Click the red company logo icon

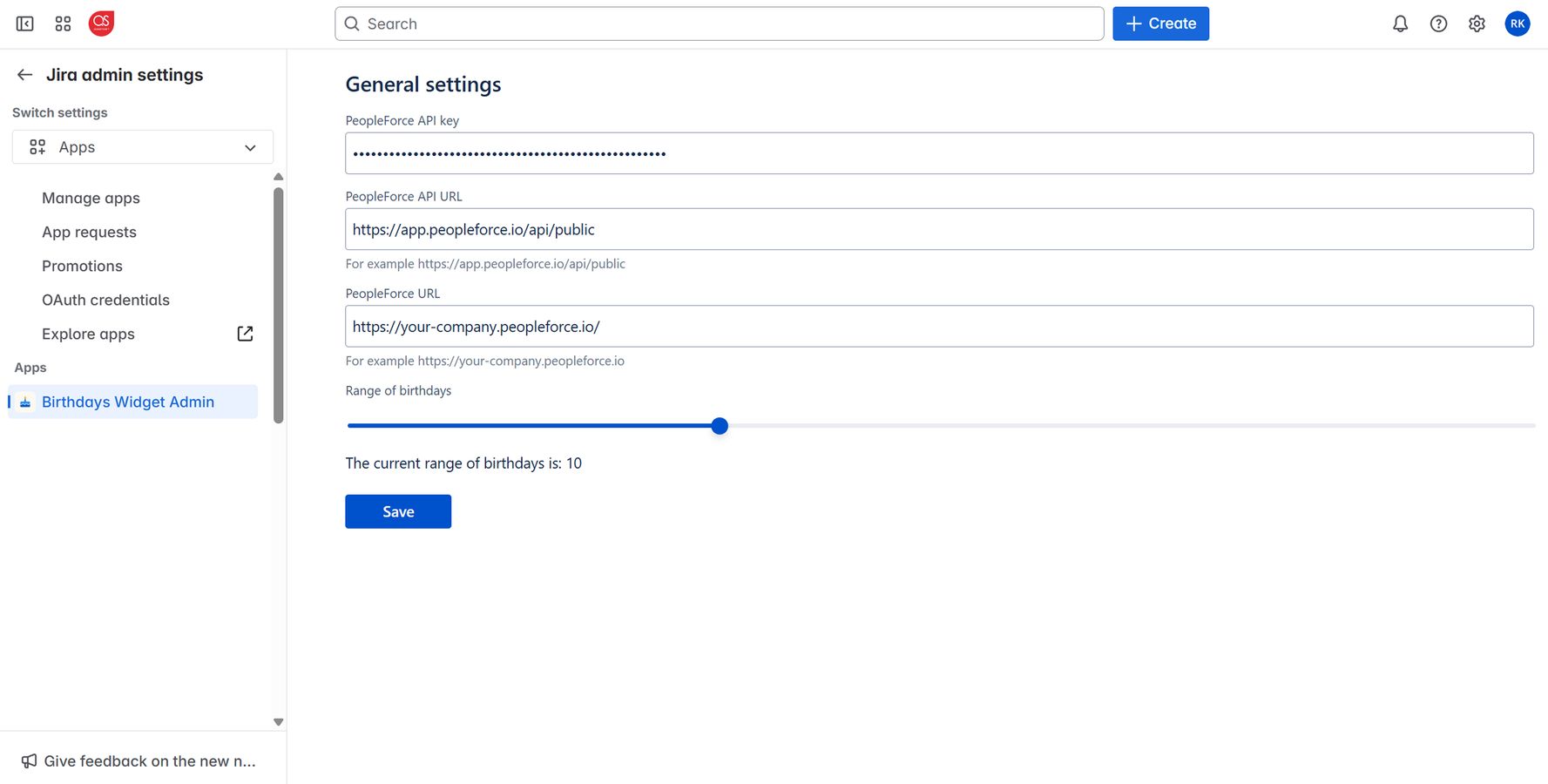point(101,24)
